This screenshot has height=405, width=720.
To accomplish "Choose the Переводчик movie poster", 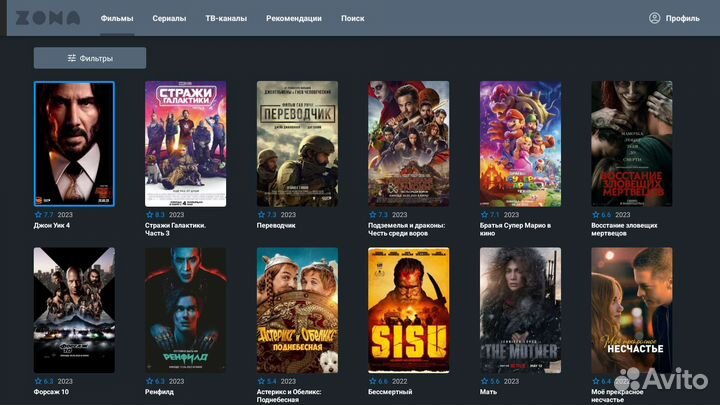I will pos(297,143).
